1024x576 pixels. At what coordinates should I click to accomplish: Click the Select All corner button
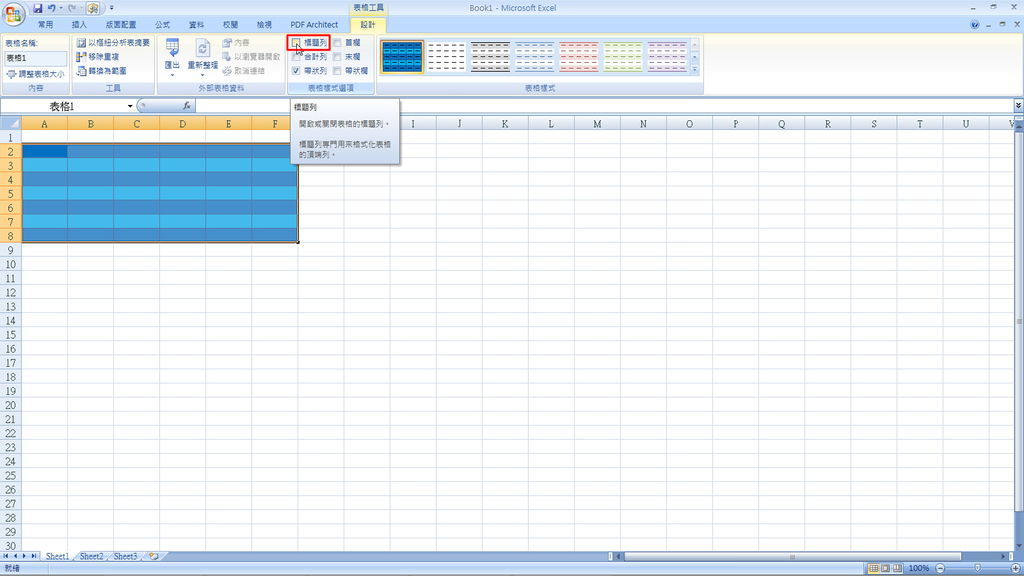[x=10, y=123]
